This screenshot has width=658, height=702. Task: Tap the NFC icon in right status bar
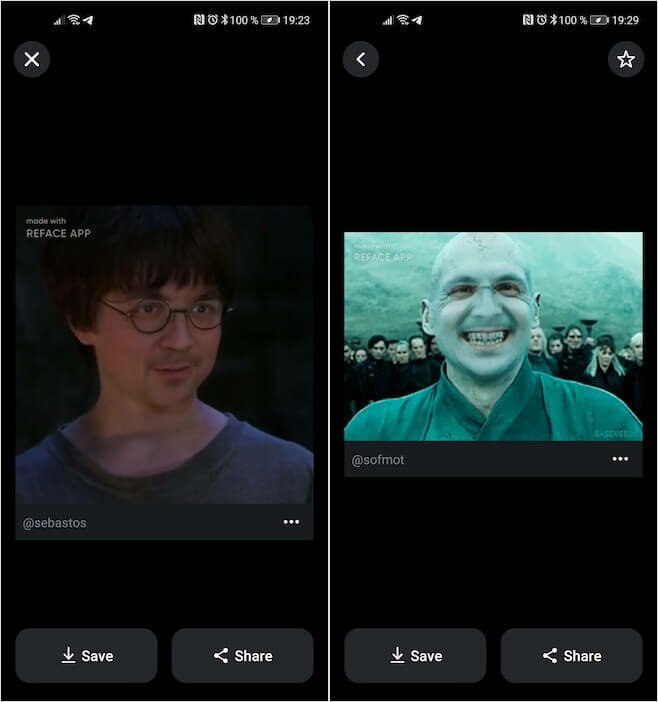528,20
